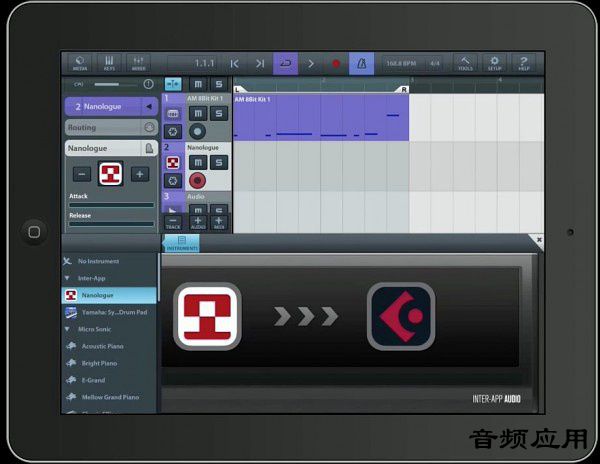Viewport: 600px width, 464px height.
Task: Toggle the metronome click
Action: click(361, 63)
